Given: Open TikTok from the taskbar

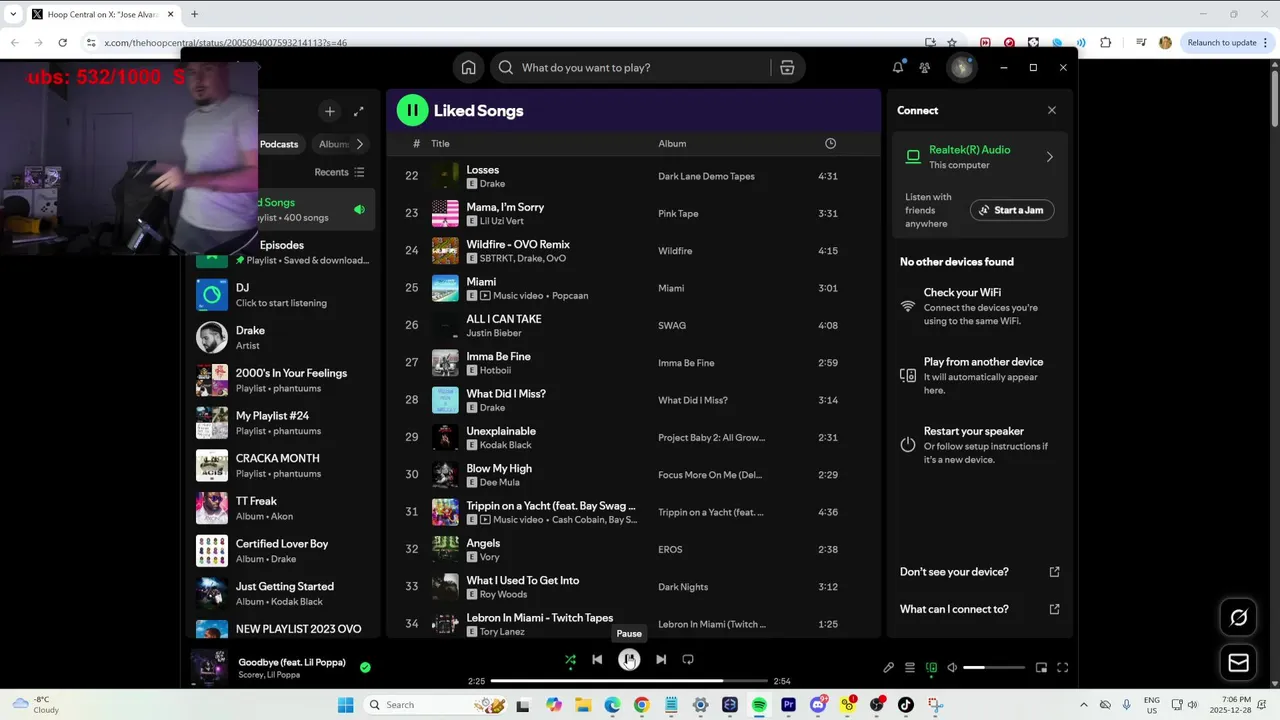Looking at the screenshot, I should pyautogui.click(x=905, y=705).
